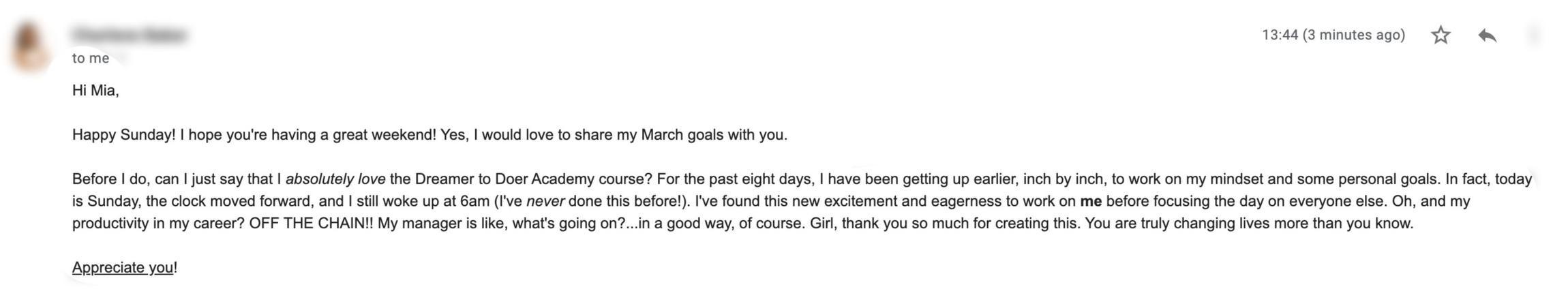Click the 13:44 timestamp
The image size is (1568, 304).
(x=1280, y=35)
